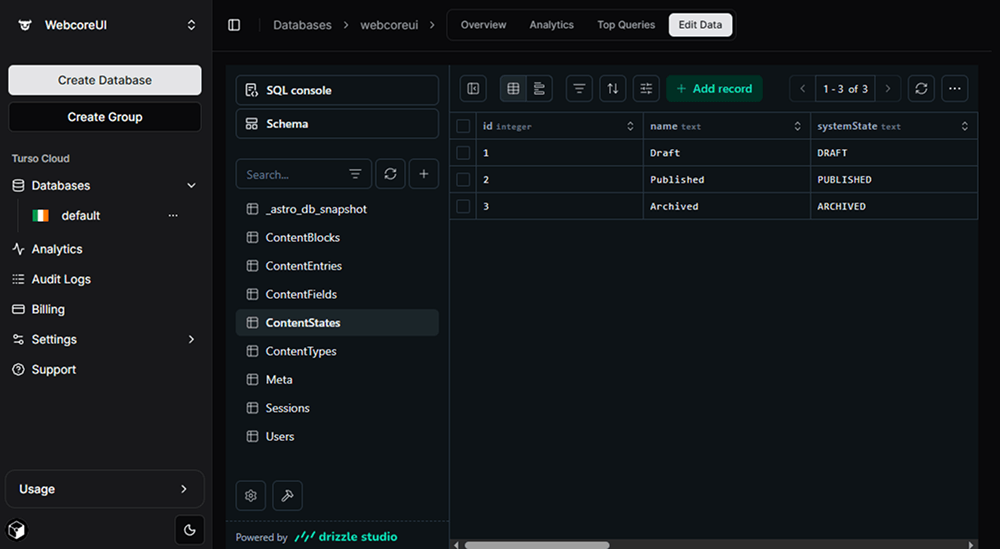The height and width of the screenshot is (549, 1000).
Task: Toggle dark mode moon icon
Action: click(189, 530)
